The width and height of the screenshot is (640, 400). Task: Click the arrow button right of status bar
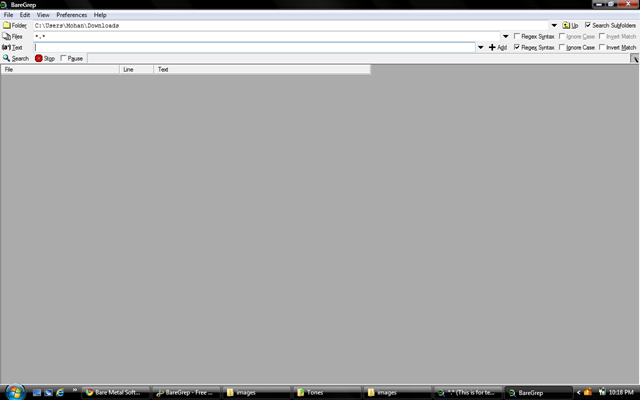(635, 59)
